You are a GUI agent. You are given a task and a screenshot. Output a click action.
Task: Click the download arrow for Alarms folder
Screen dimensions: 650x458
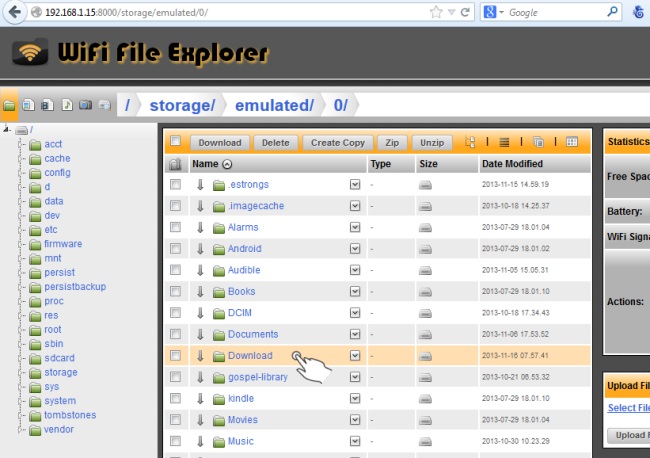(200, 228)
